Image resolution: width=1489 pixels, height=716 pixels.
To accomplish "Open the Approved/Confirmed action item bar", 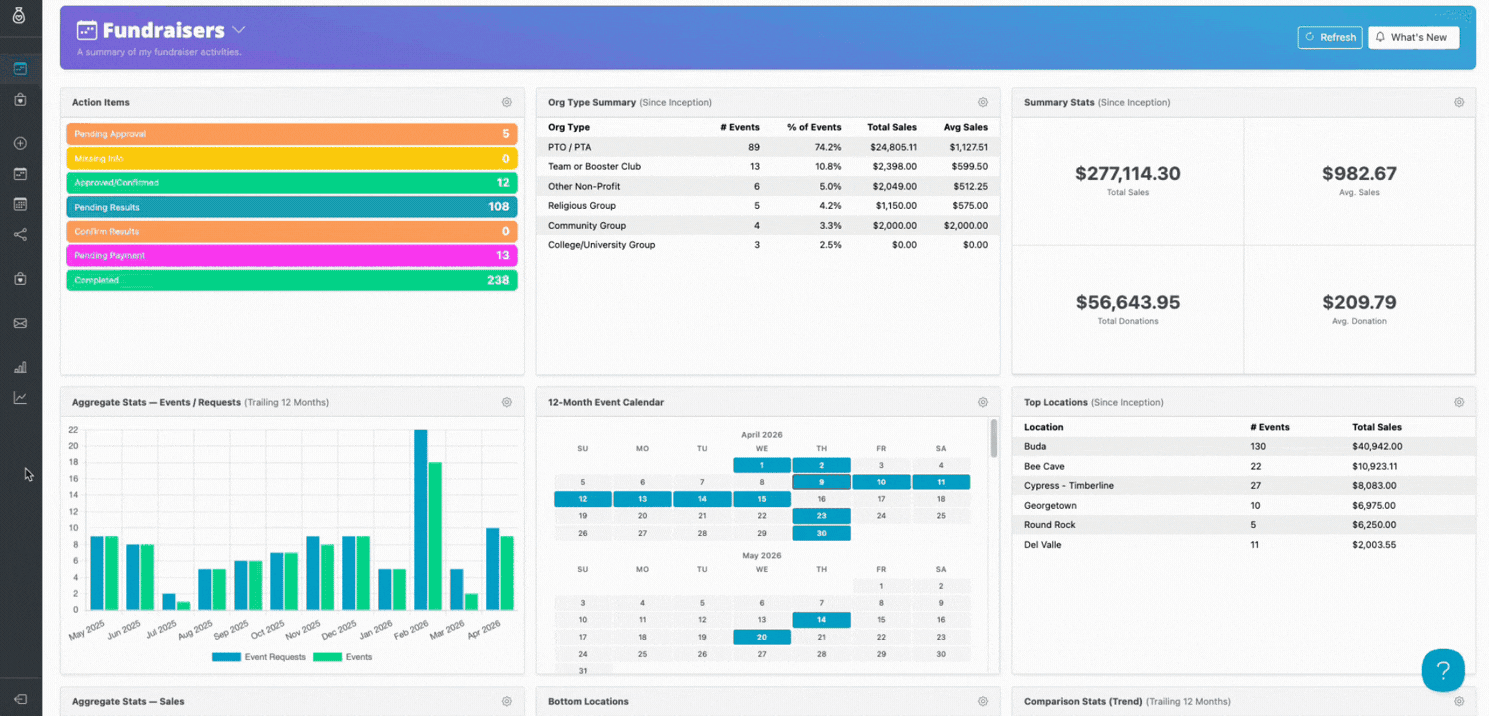I will click(292, 183).
